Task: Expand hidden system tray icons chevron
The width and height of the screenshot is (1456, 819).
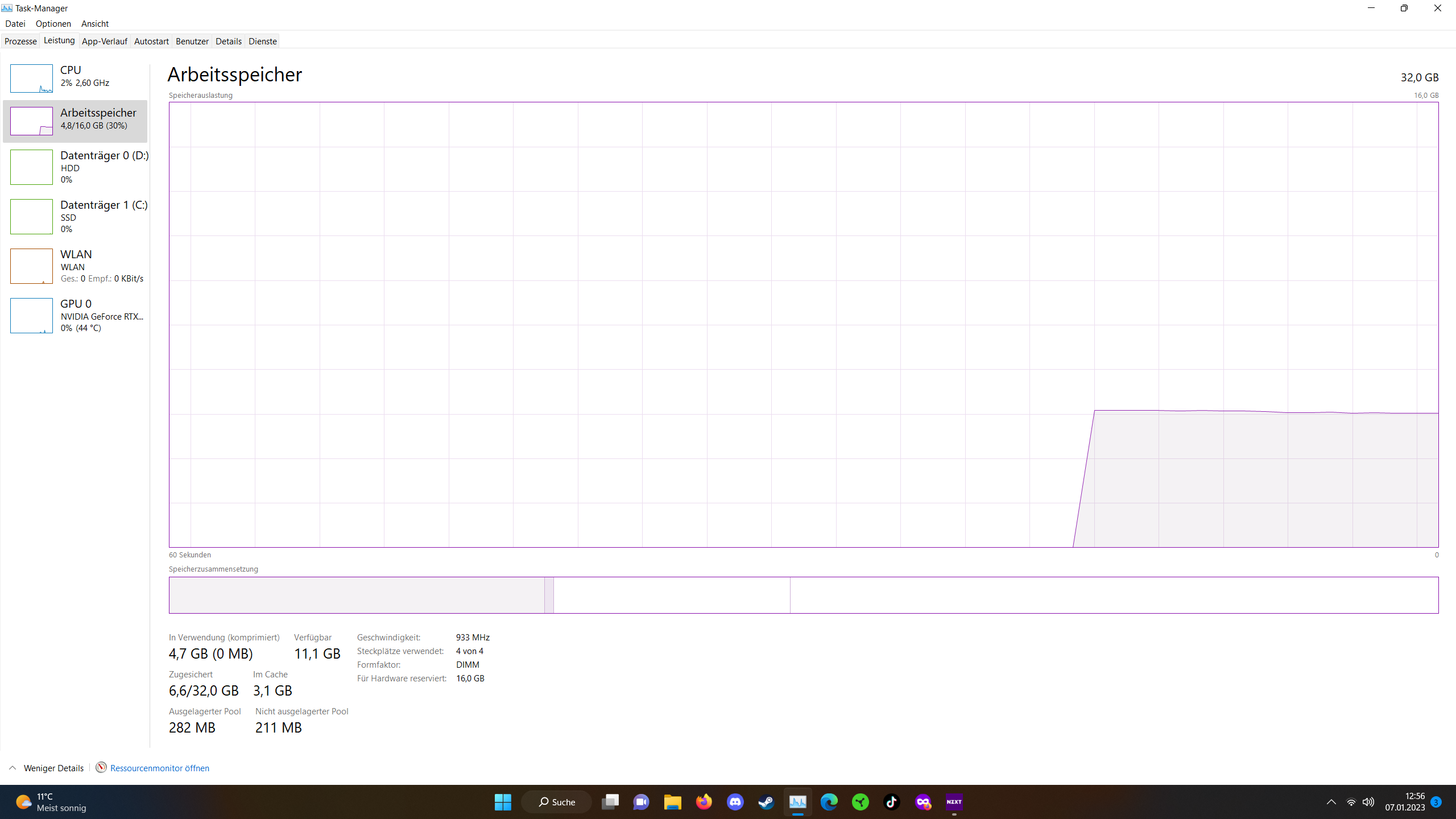Action: [1331, 802]
